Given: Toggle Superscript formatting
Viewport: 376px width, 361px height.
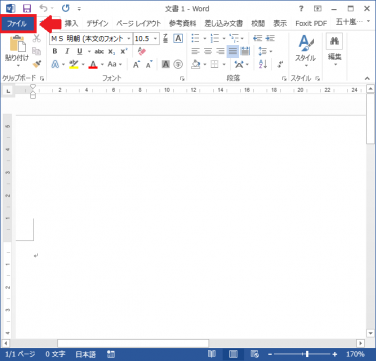Looking at the screenshot, I should coord(124,51).
